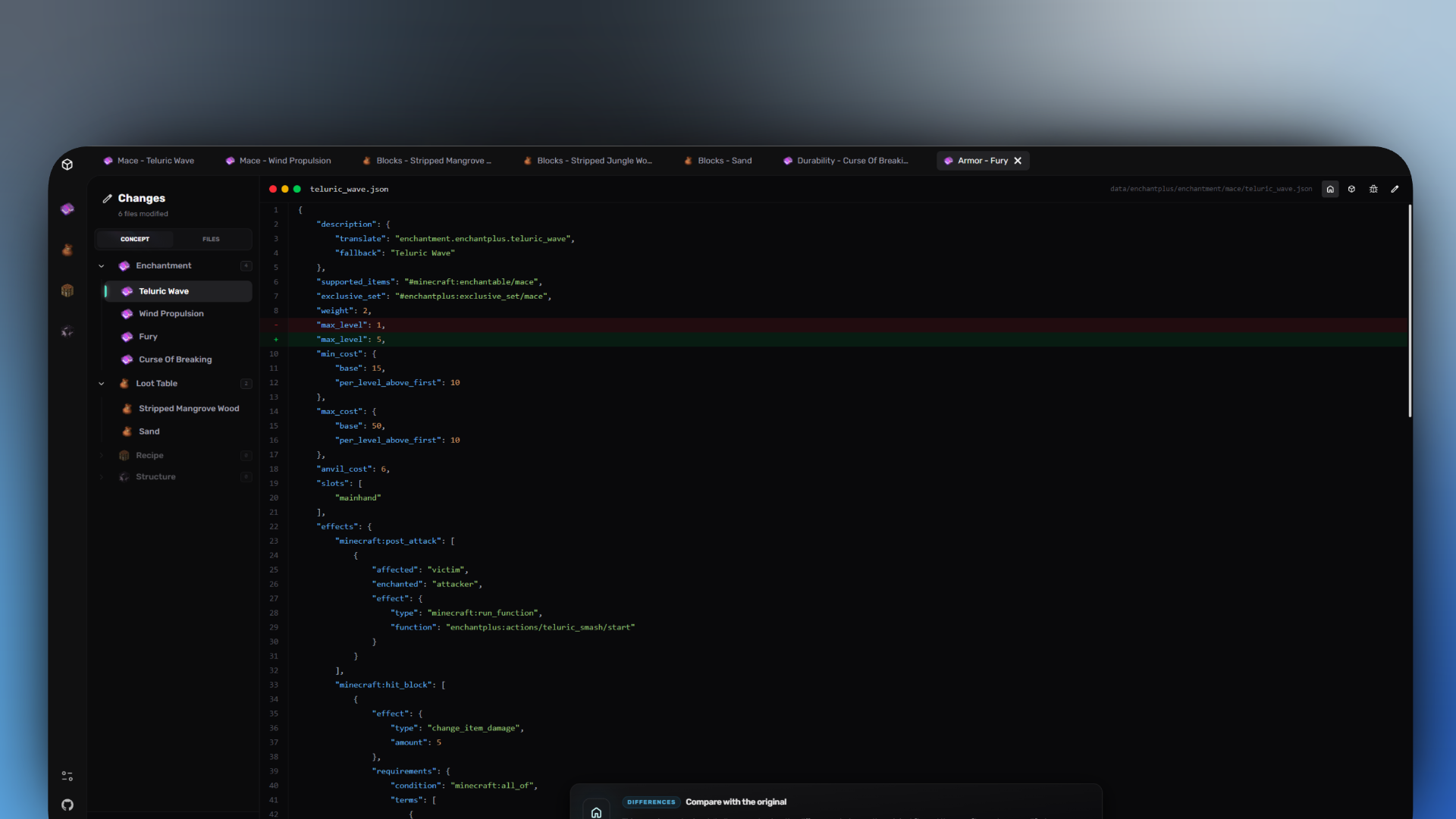Open the Loot Table section via the sidebar pouch icon
Viewport: 1456px width, 819px height.
point(67,249)
